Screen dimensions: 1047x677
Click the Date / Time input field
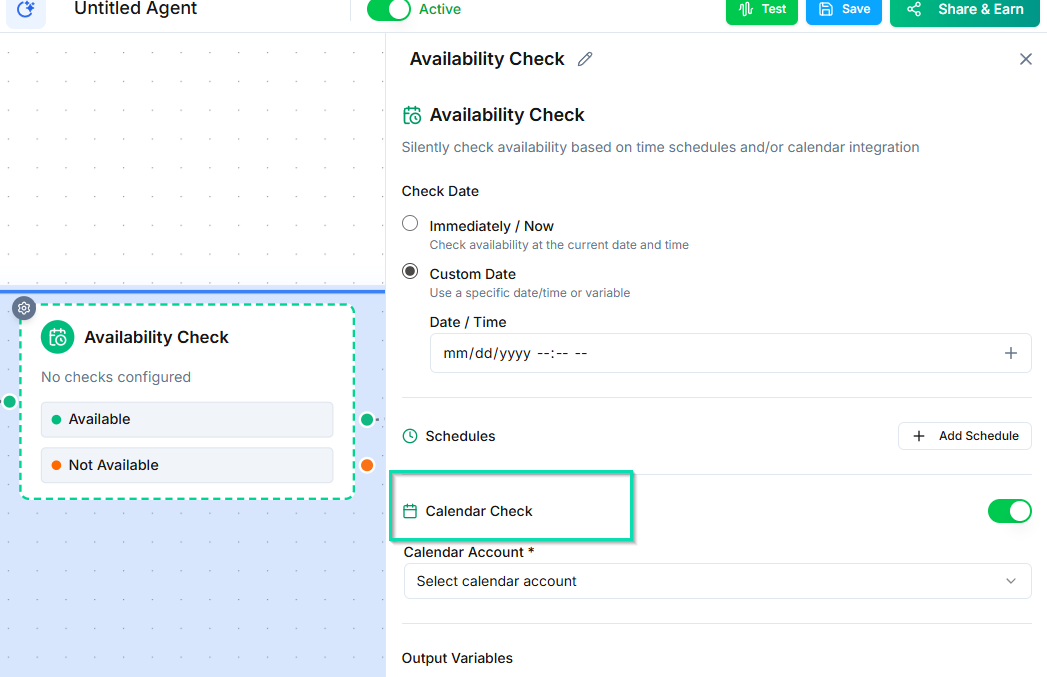coord(700,353)
